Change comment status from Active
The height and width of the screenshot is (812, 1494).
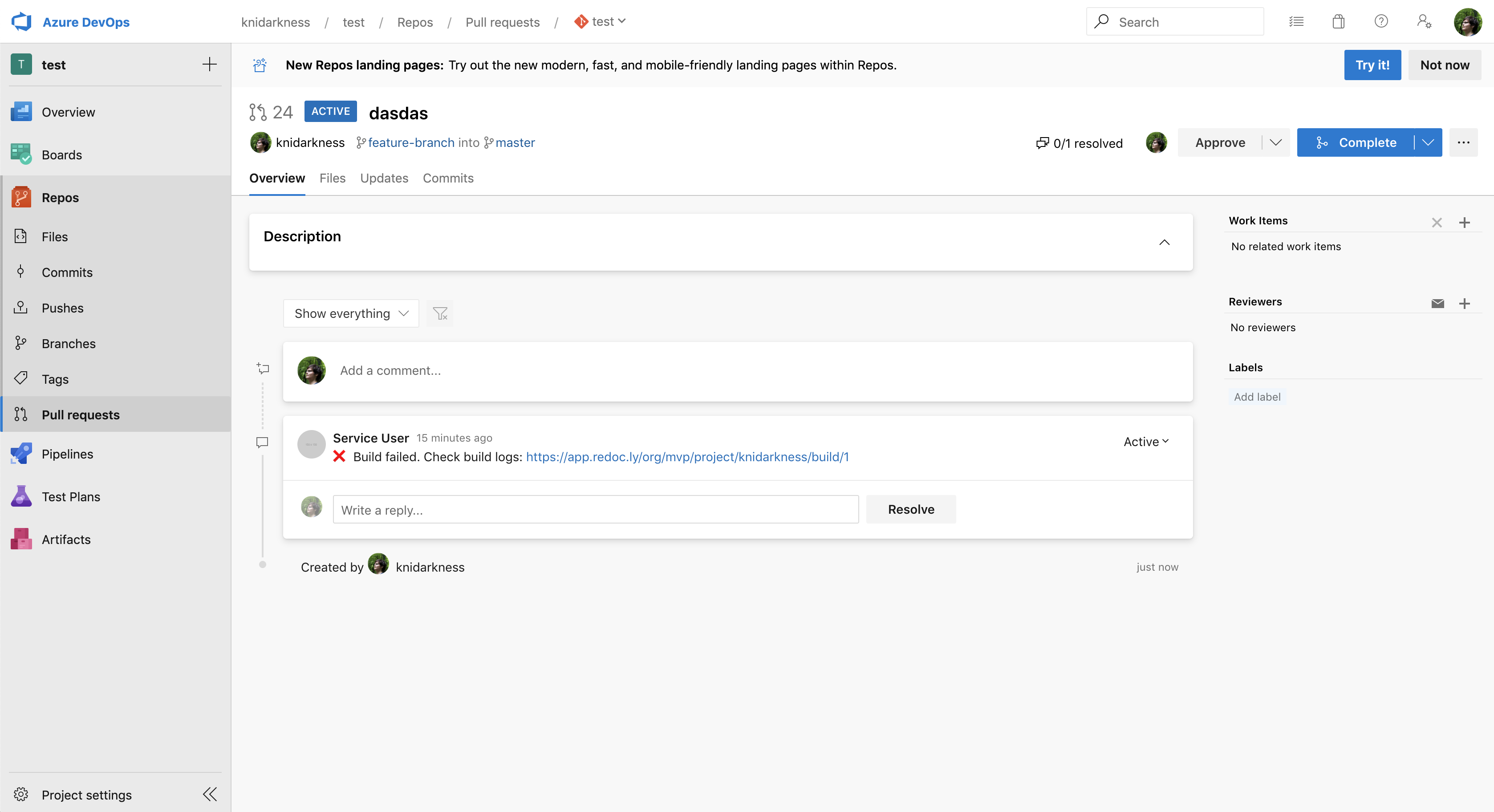(1146, 441)
